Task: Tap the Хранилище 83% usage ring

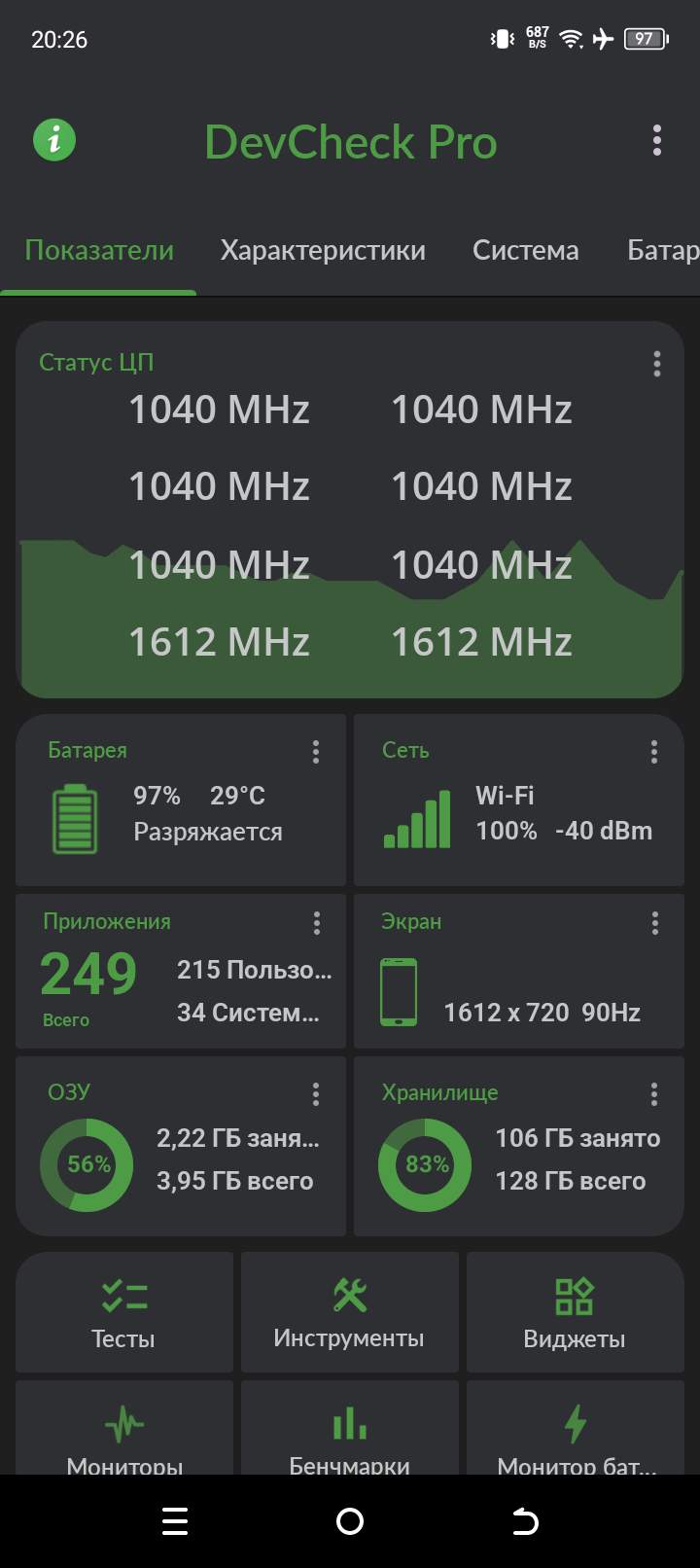Action: pyautogui.click(x=425, y=1164)
